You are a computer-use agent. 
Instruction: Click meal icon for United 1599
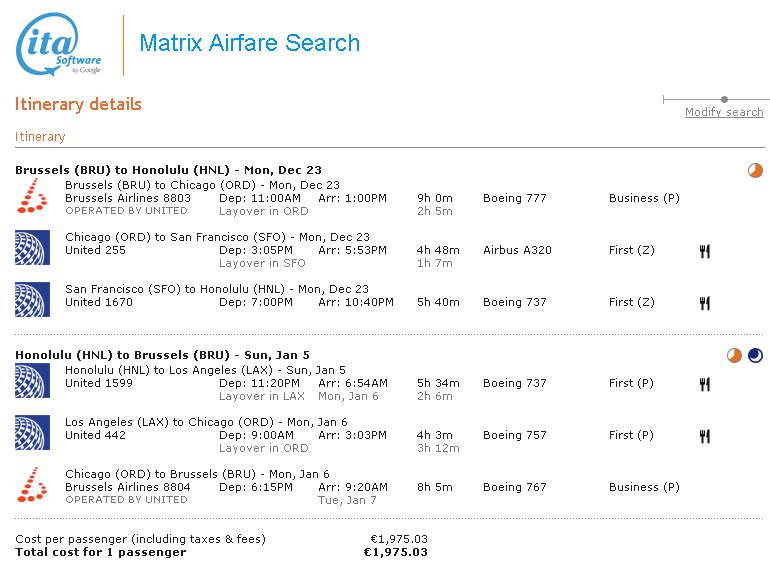pyautogui.click(x=704, y=384)
